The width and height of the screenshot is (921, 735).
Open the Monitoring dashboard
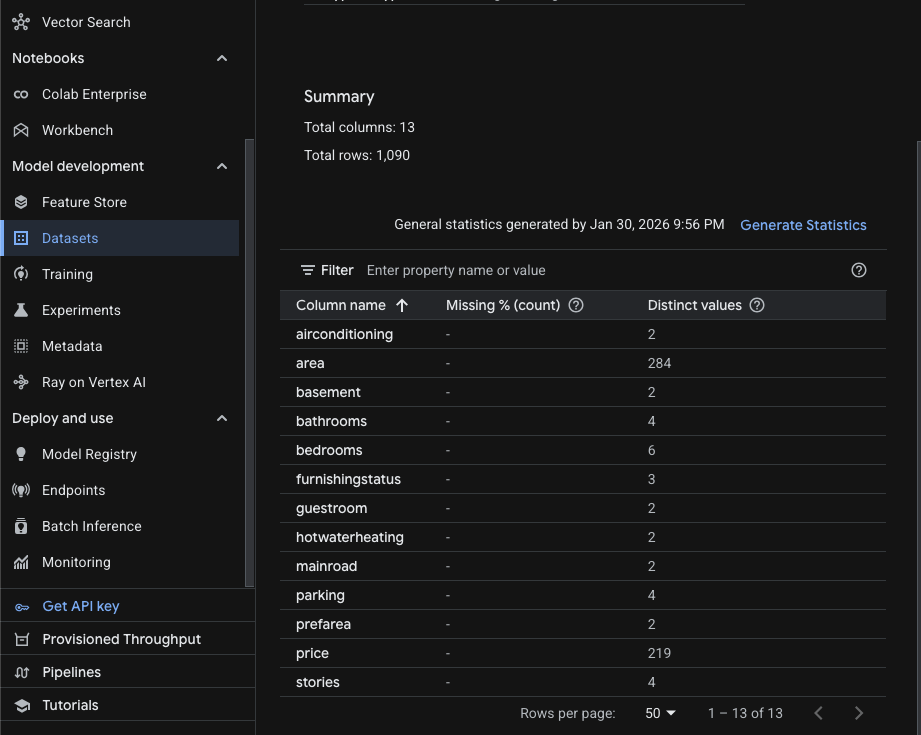coord(77,562)
